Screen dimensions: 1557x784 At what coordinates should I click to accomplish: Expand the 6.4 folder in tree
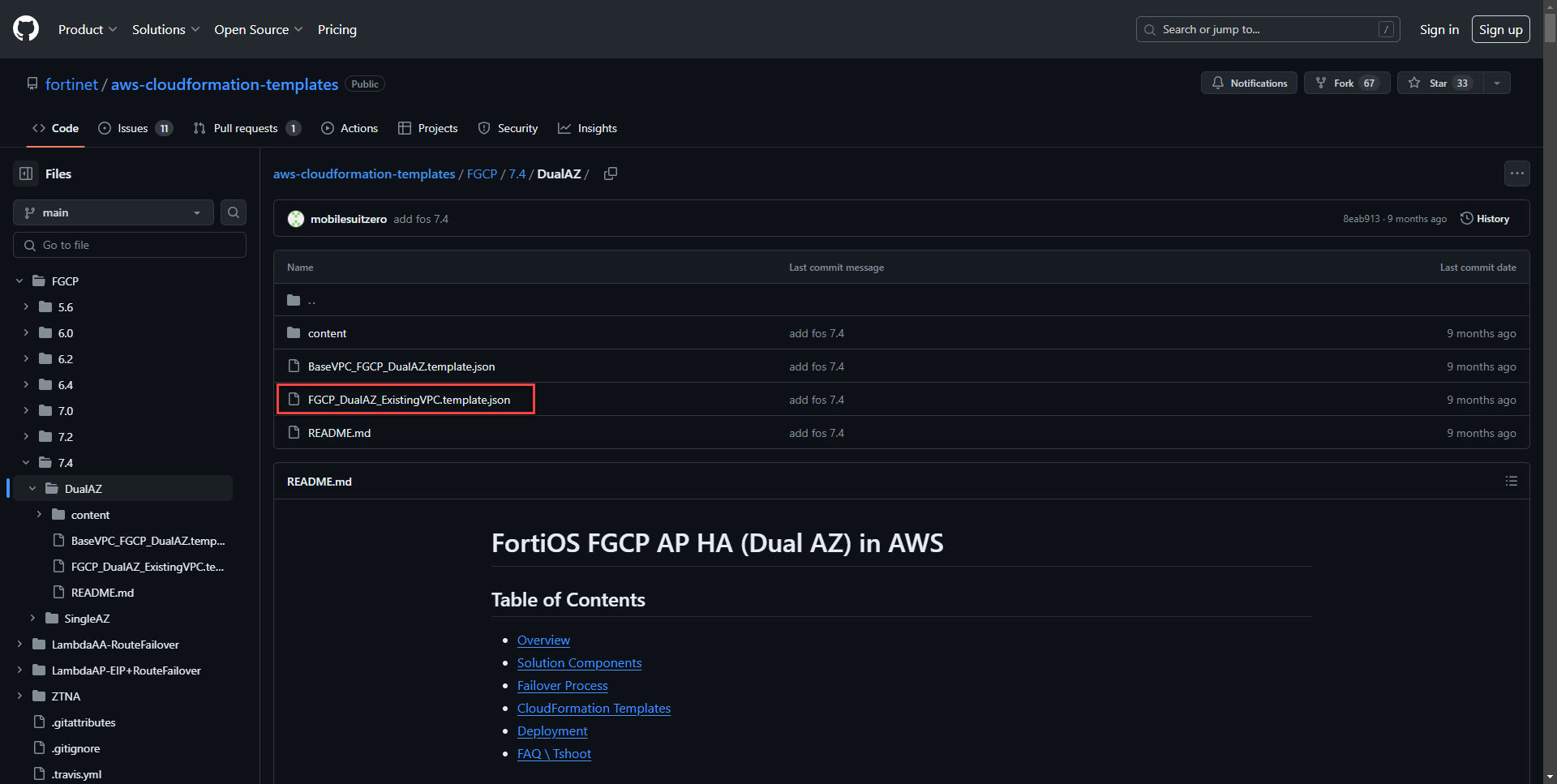(26, 385)
